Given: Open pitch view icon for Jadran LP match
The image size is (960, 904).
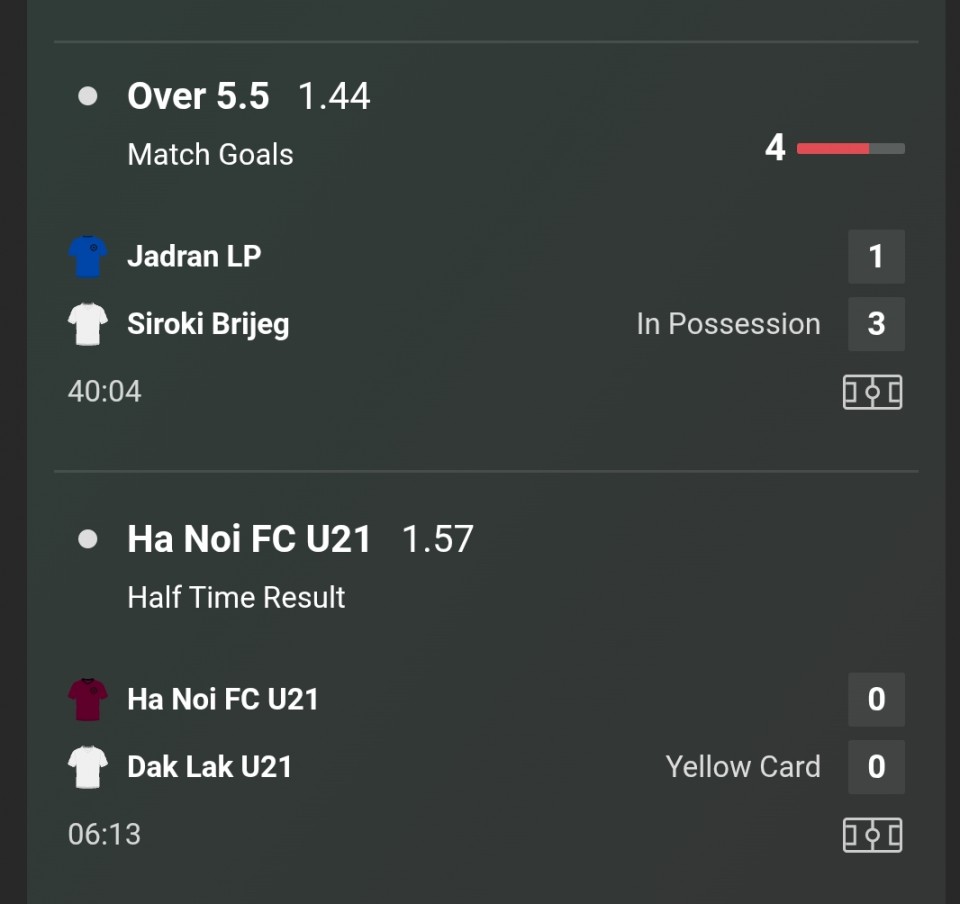Looking at the screenshot, I should 872,392.
